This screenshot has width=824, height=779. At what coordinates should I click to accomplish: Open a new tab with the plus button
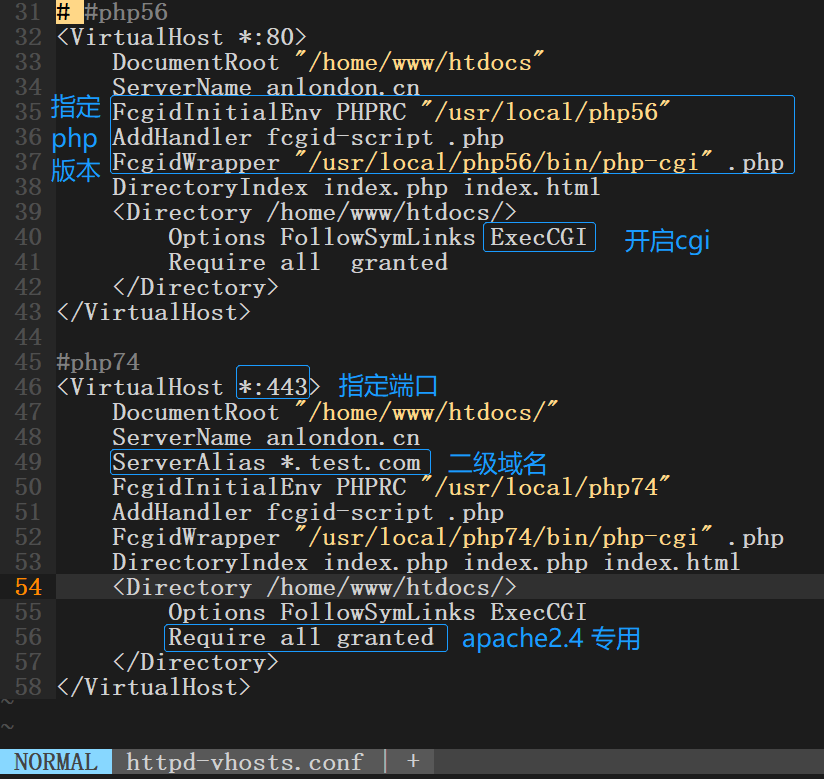pyautogui.click(x=413, y=762)
